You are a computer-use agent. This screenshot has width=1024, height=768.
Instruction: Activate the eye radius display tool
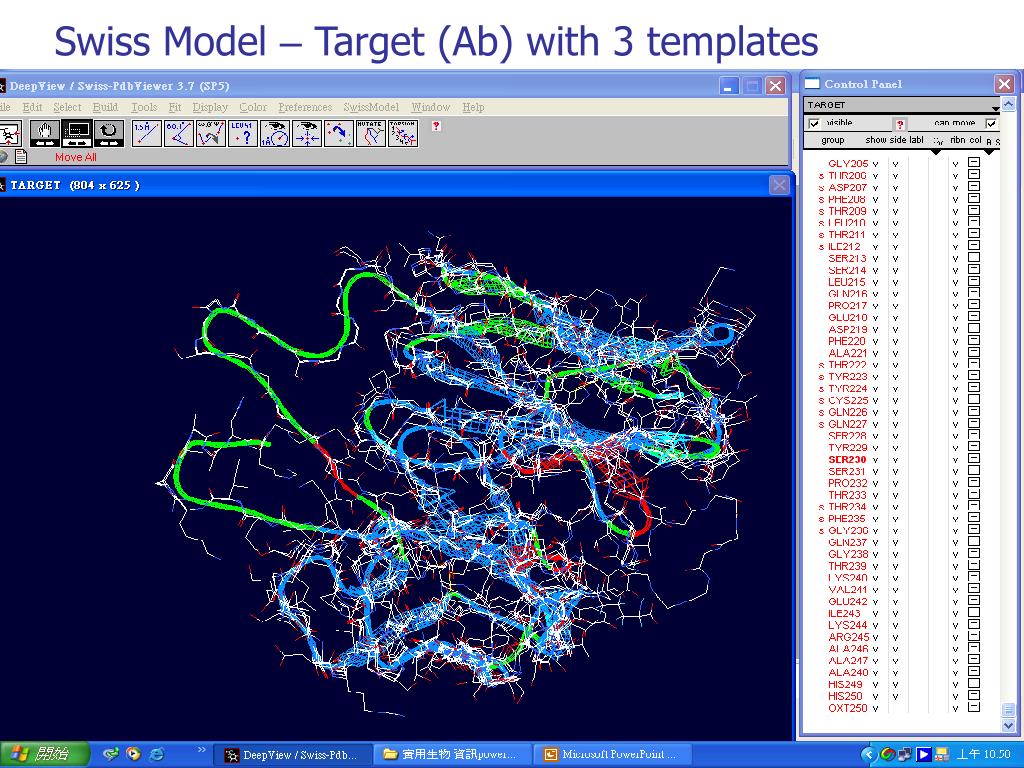(274, 134)
